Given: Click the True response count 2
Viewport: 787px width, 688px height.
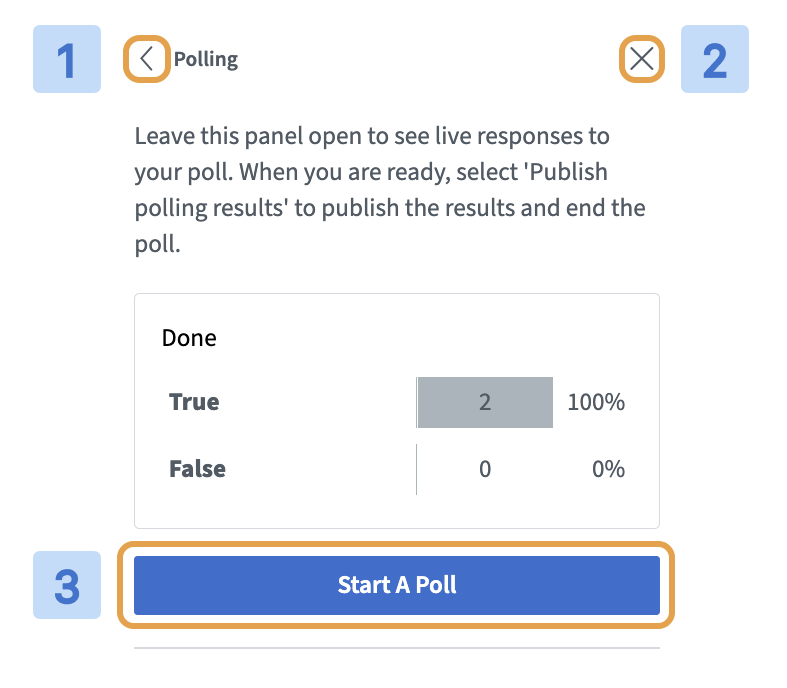Looking at the screenshot, I should pyautogui.click(x=485, y=402).
